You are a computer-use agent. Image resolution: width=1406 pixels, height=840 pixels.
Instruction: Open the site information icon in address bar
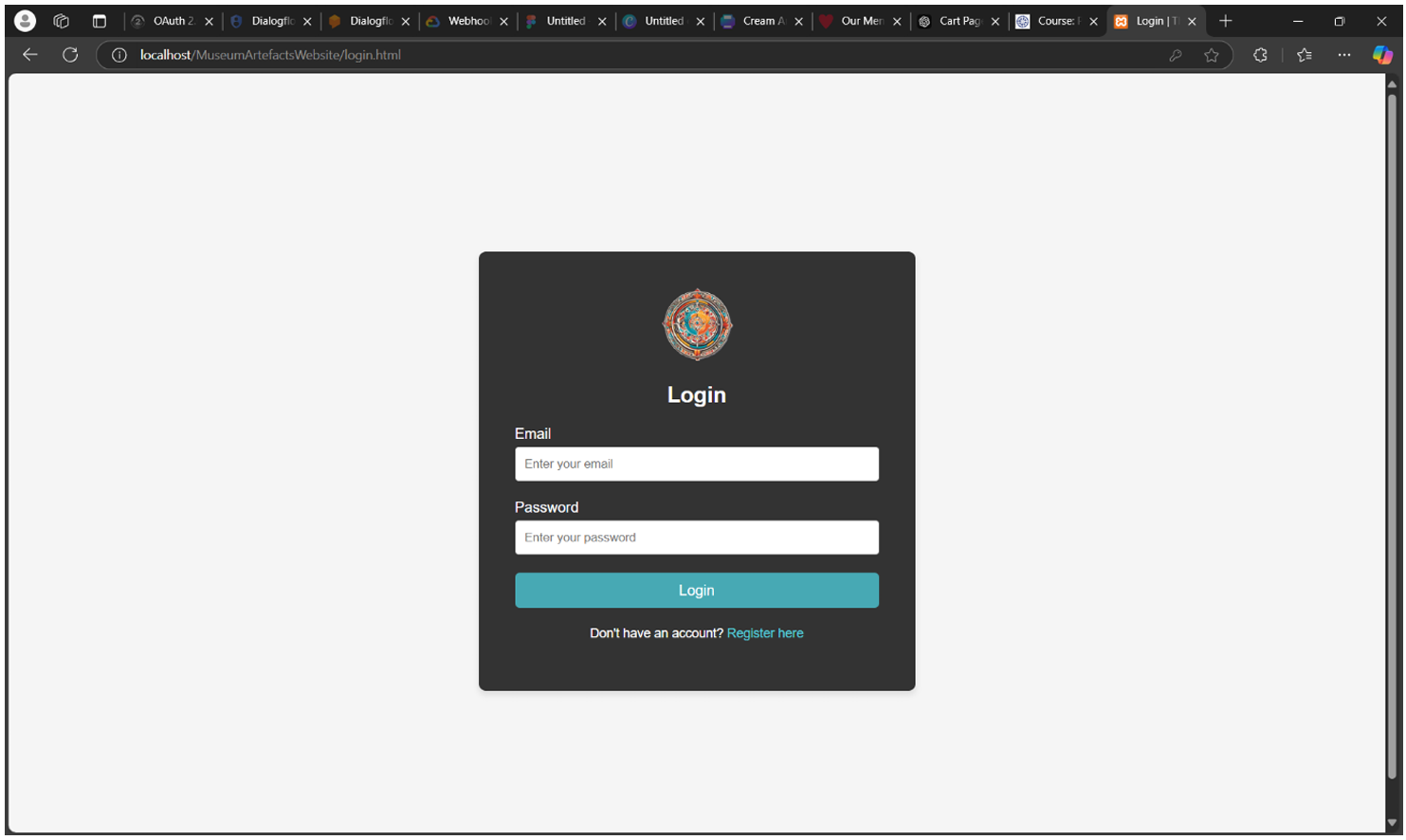(x=119, y=55)
